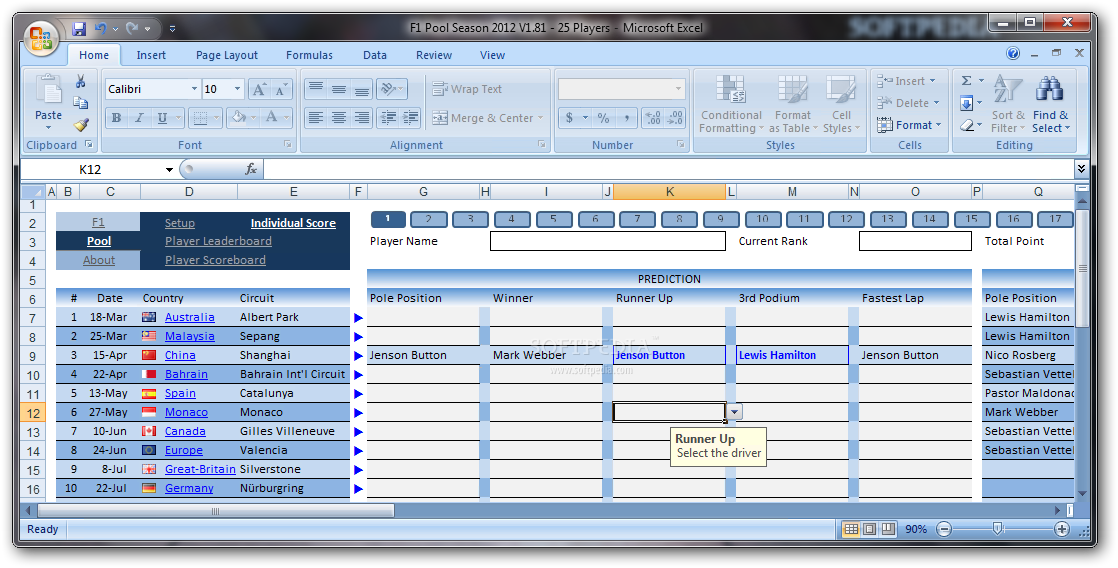The image size is (1118, 568).
Task: Switch to Page Break Preview in status bar
Action: coord(888,530)
